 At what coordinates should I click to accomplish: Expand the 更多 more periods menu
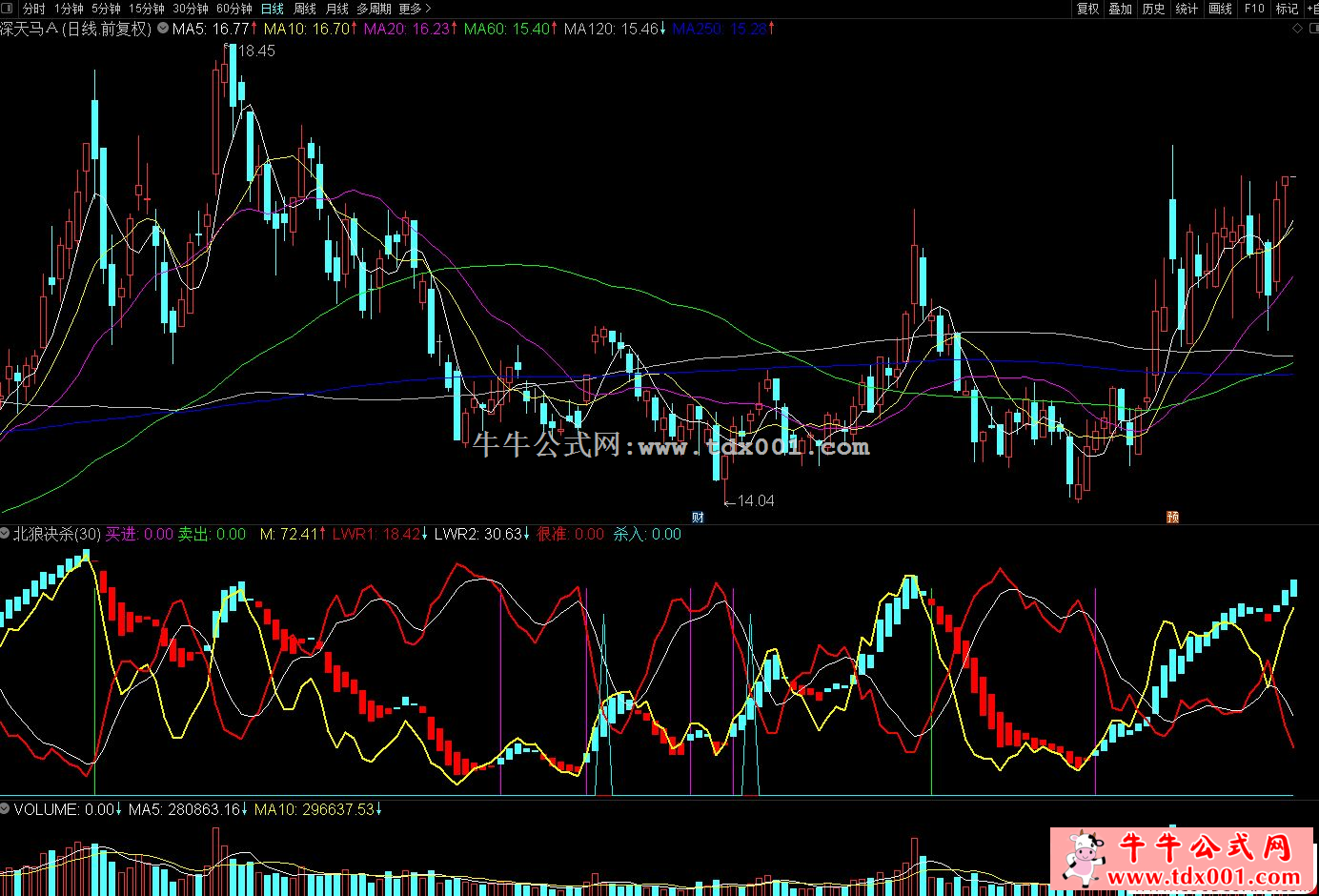tap(415, 9)
